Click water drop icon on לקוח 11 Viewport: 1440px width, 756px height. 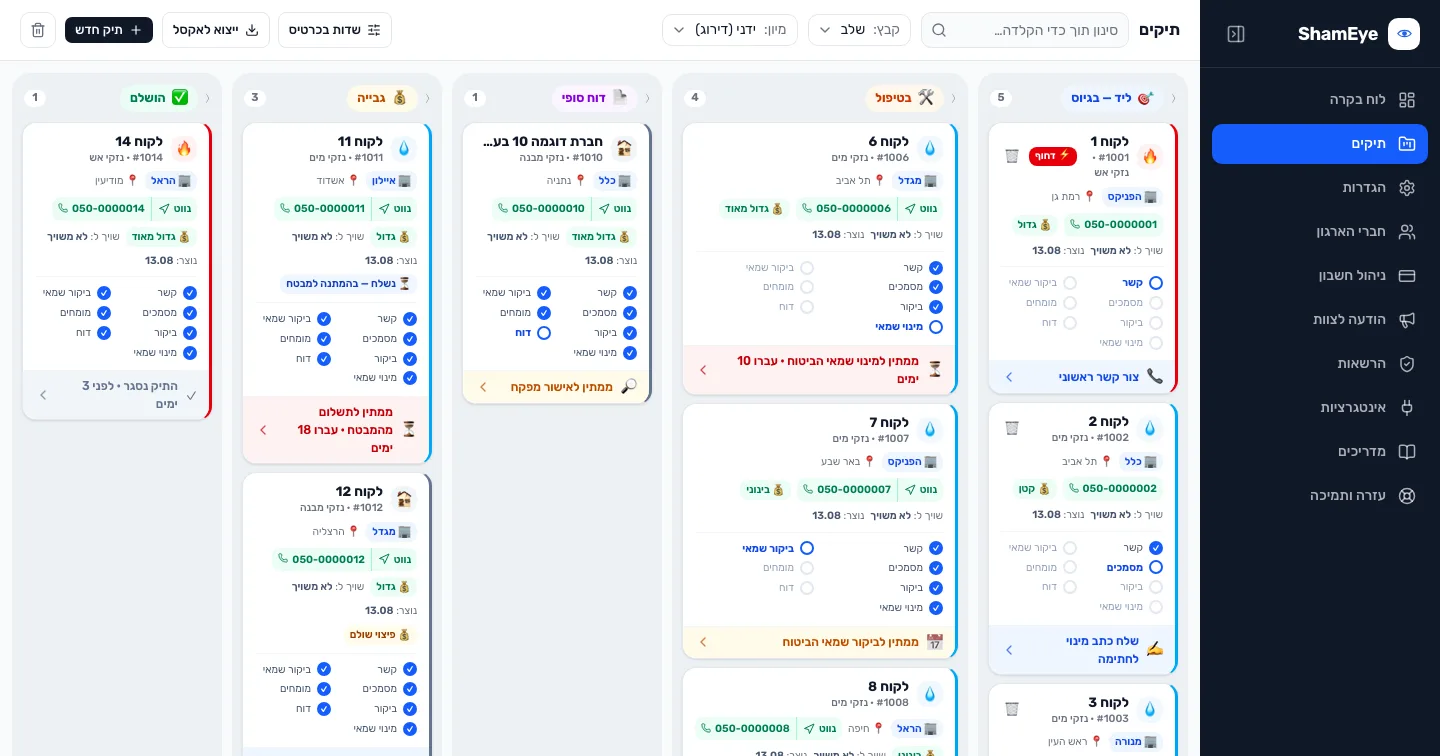[404, 149]
